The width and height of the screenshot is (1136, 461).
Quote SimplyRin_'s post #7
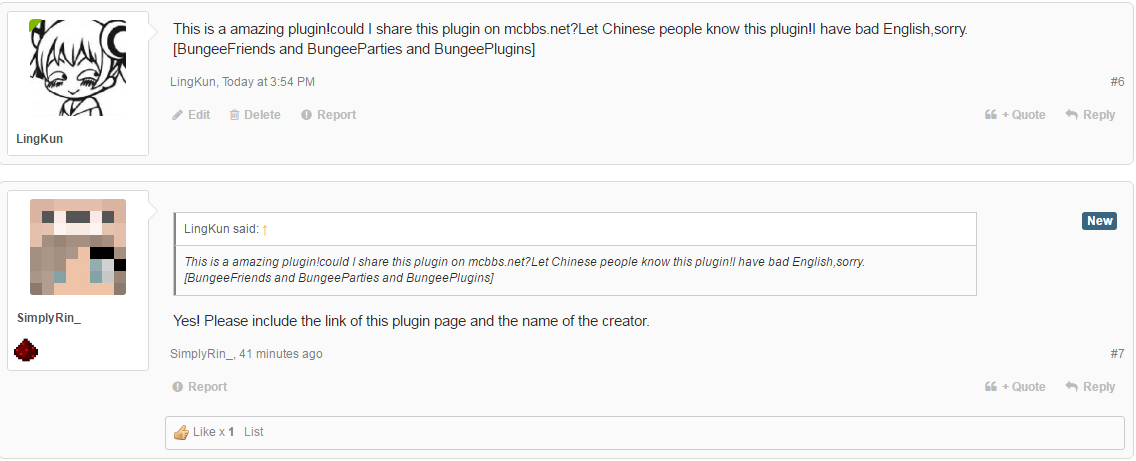pyautogui.click(x=1016, y=387)
